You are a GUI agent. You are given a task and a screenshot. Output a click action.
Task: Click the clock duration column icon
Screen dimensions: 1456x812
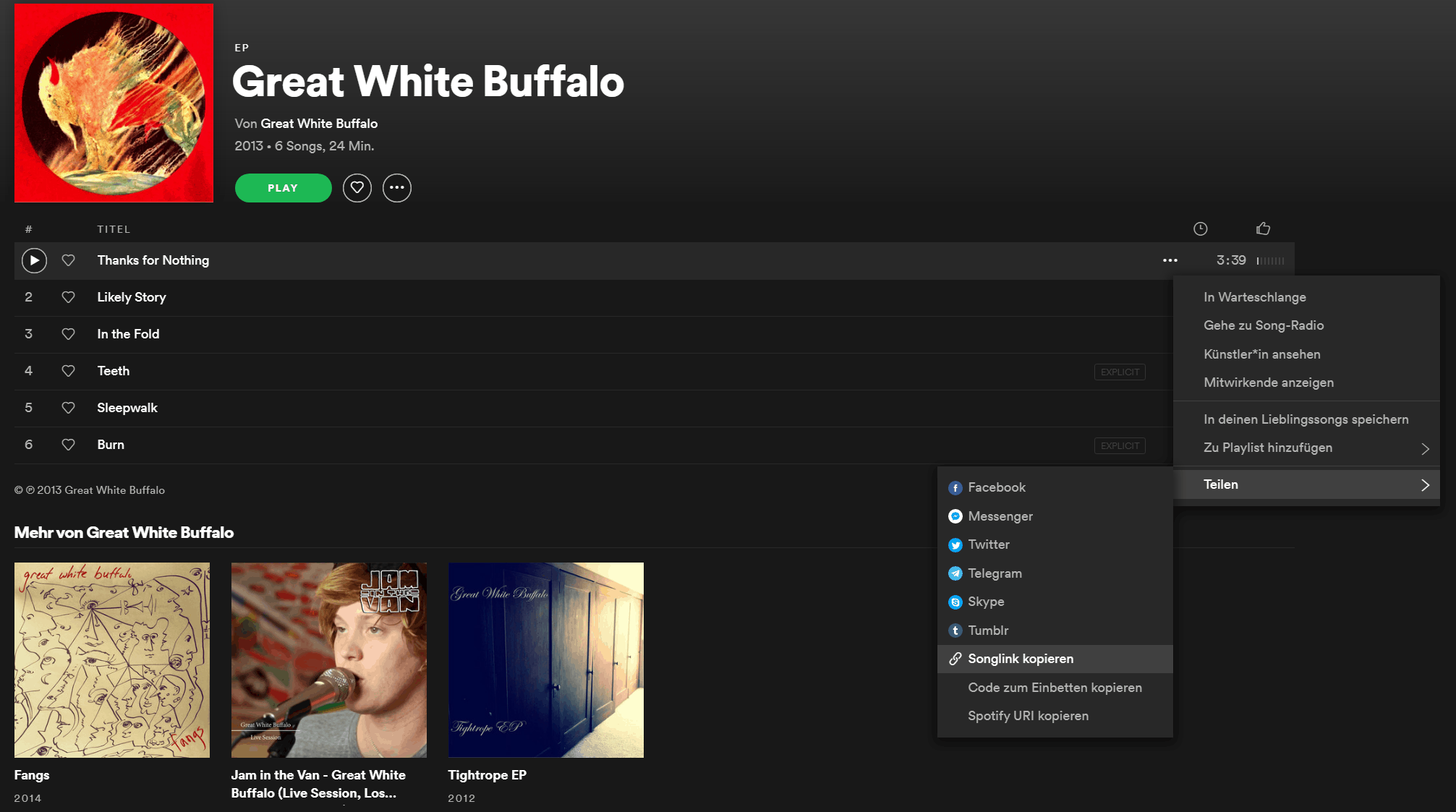pyautogui.click(x=1201, y=228)
